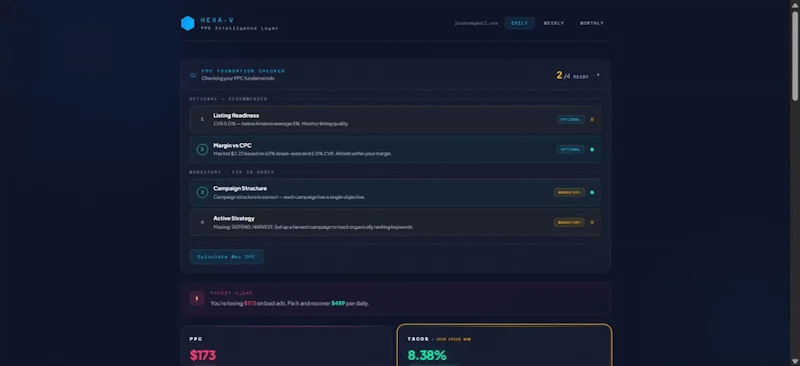800x366 pixels.
Task: Click the 2/4 ready counter
Action: (x=572, y=76)
